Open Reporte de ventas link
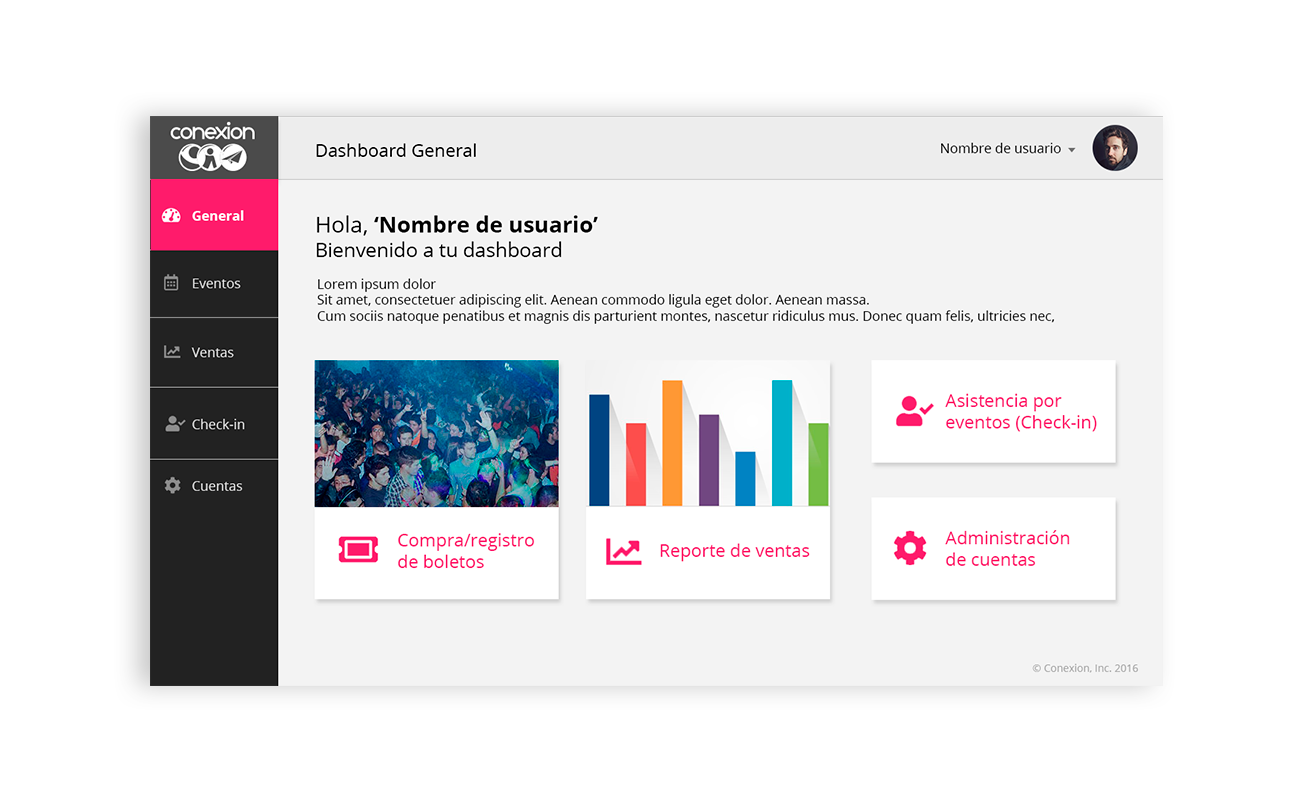Screen dimensions: 1302x788 (734, 551)
